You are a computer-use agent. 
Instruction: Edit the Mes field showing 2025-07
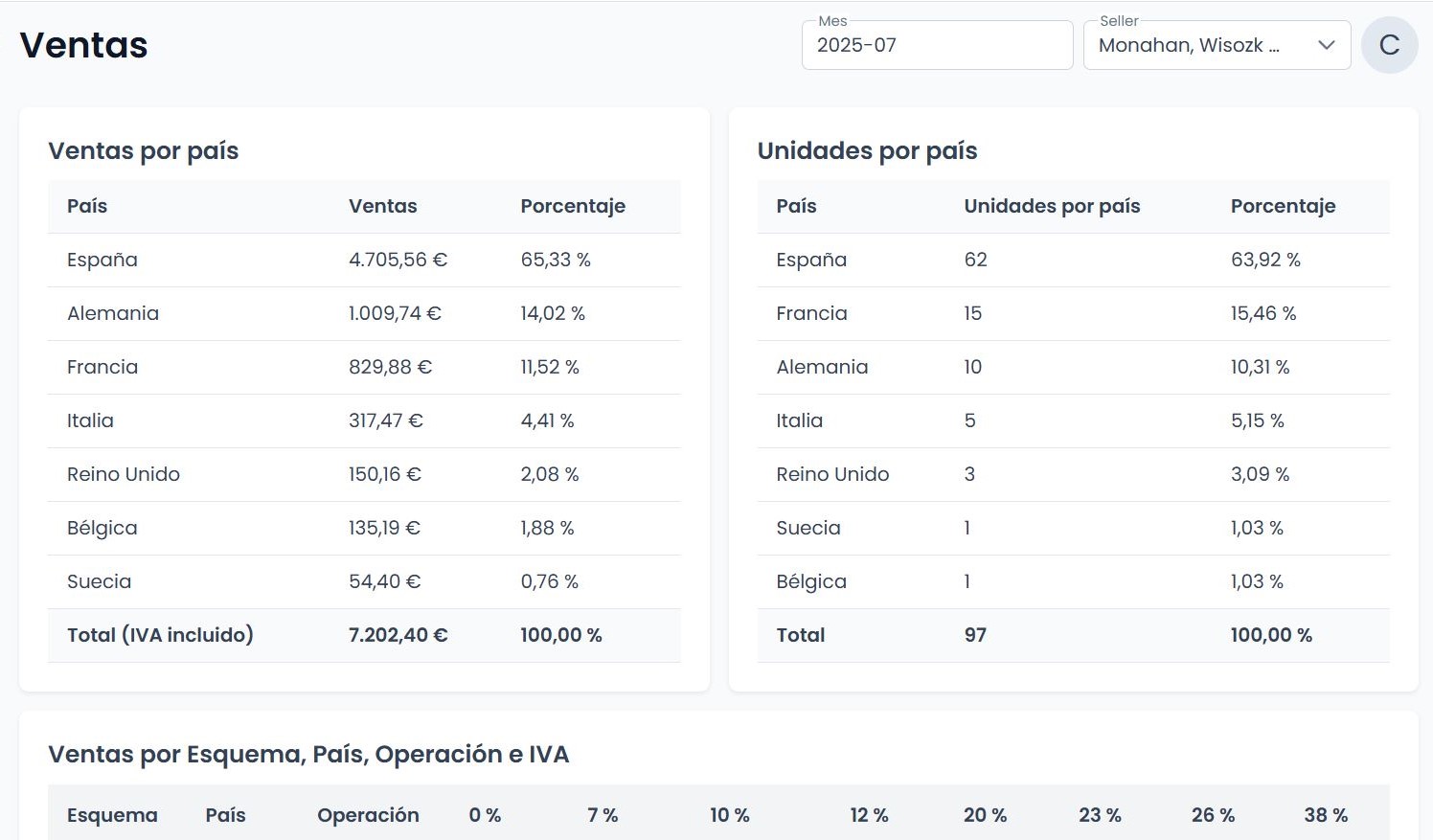[x=937, y=45]
